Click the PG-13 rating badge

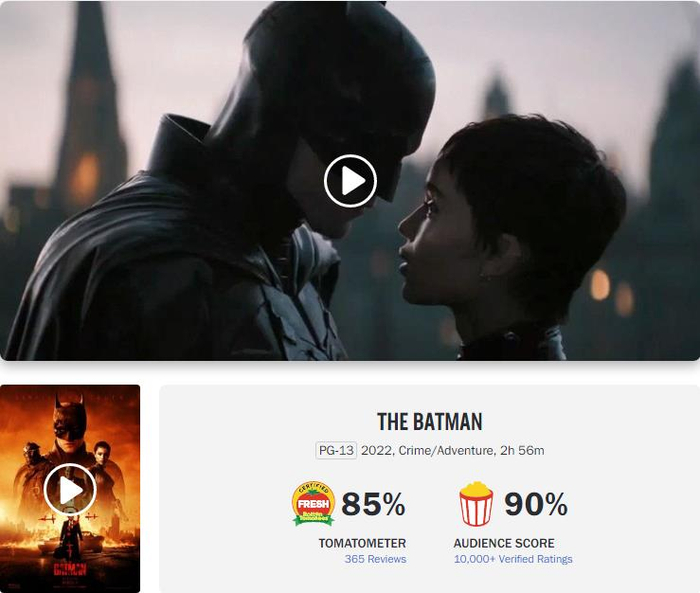click(336, 450)
